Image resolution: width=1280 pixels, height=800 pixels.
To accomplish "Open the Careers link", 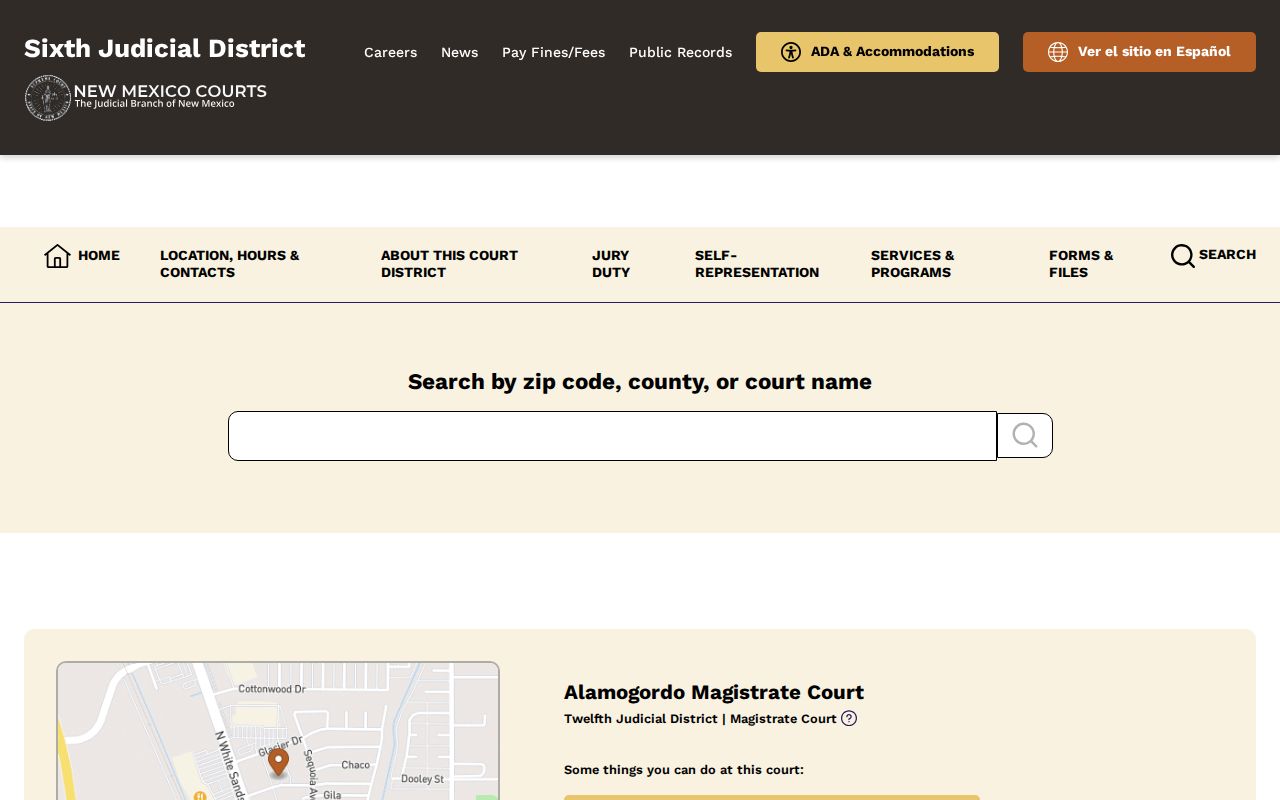I will (390, 52).
